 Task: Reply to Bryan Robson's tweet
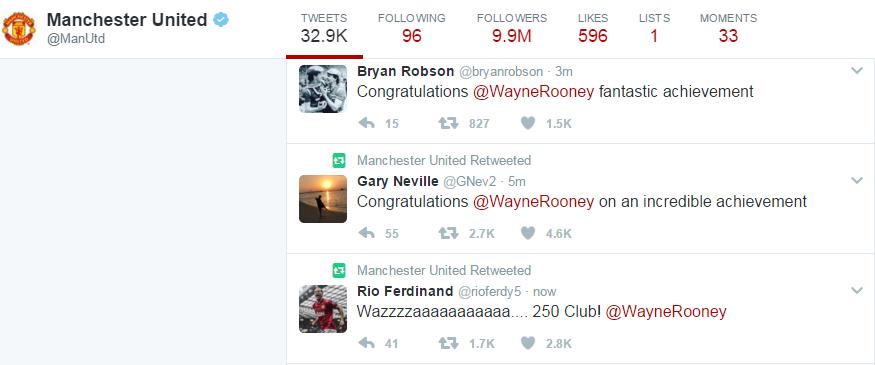(x=367, y=123)
